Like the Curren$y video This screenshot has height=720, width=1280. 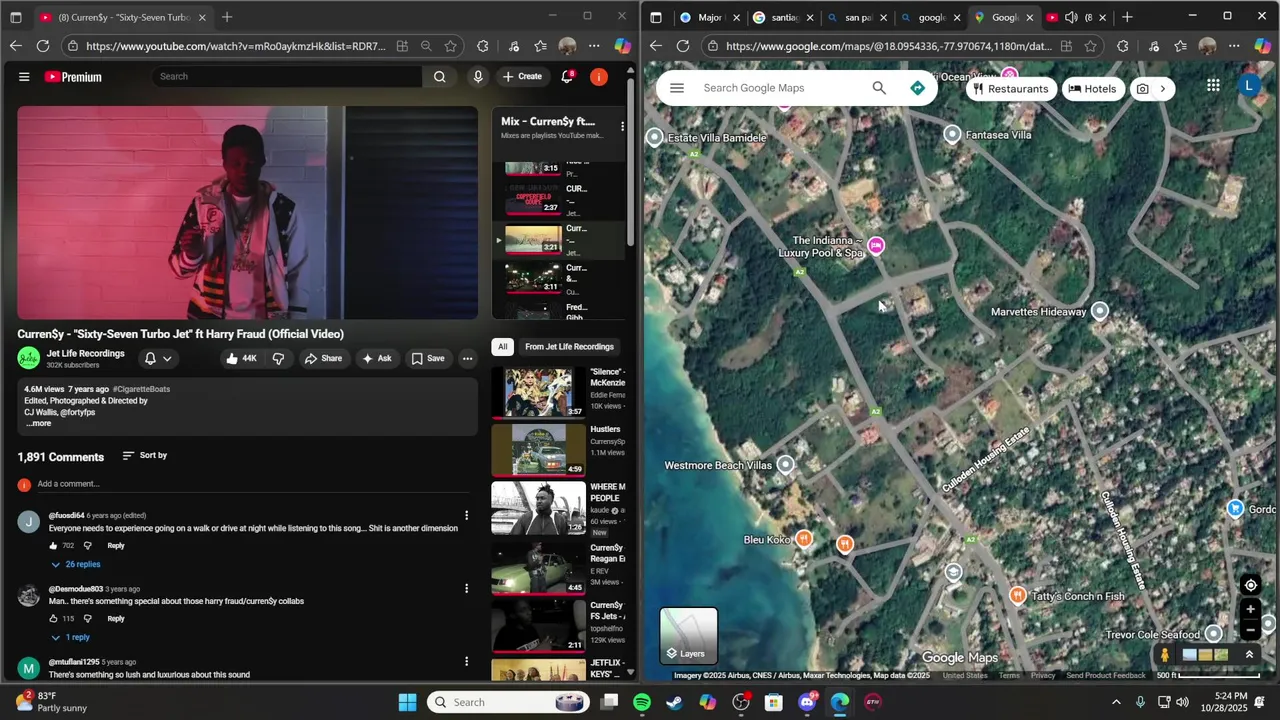[241, 359]
